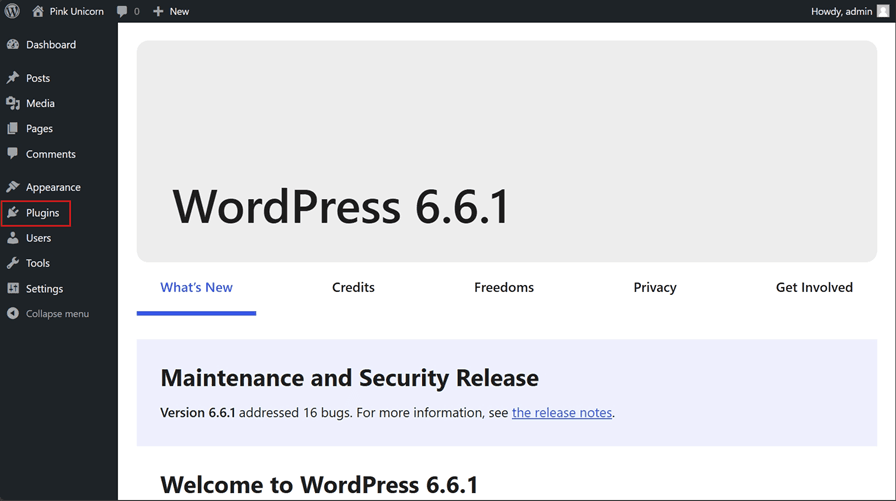Click the Settings sliders icon

[x=13, y=288]
